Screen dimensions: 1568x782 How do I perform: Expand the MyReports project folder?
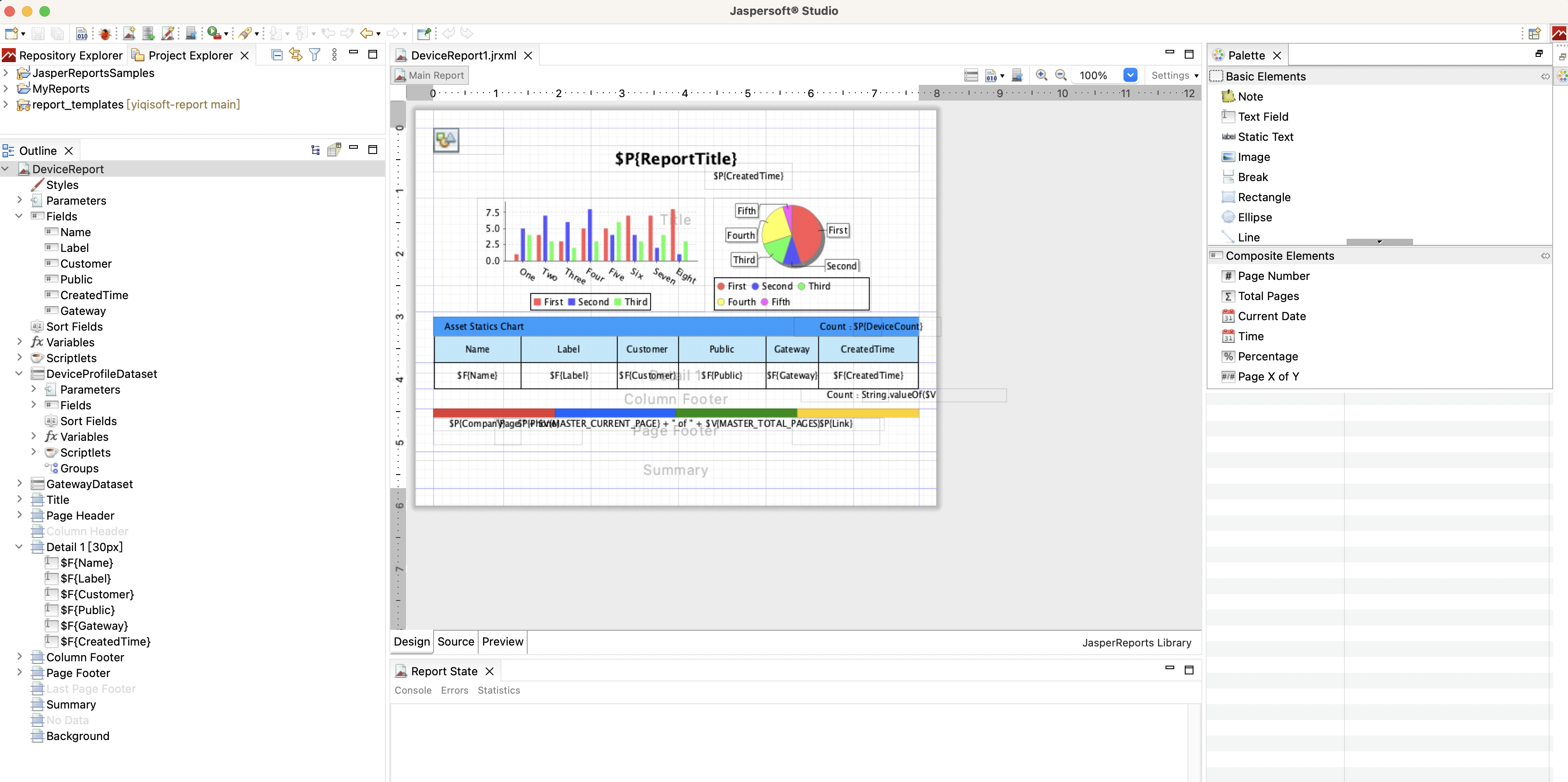click(x=6, y=88)
